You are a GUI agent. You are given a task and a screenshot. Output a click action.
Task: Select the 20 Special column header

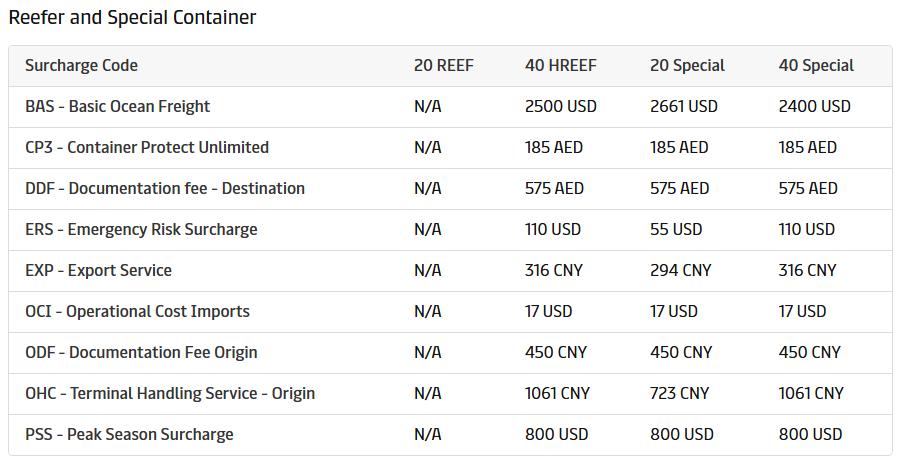[687, 66]
